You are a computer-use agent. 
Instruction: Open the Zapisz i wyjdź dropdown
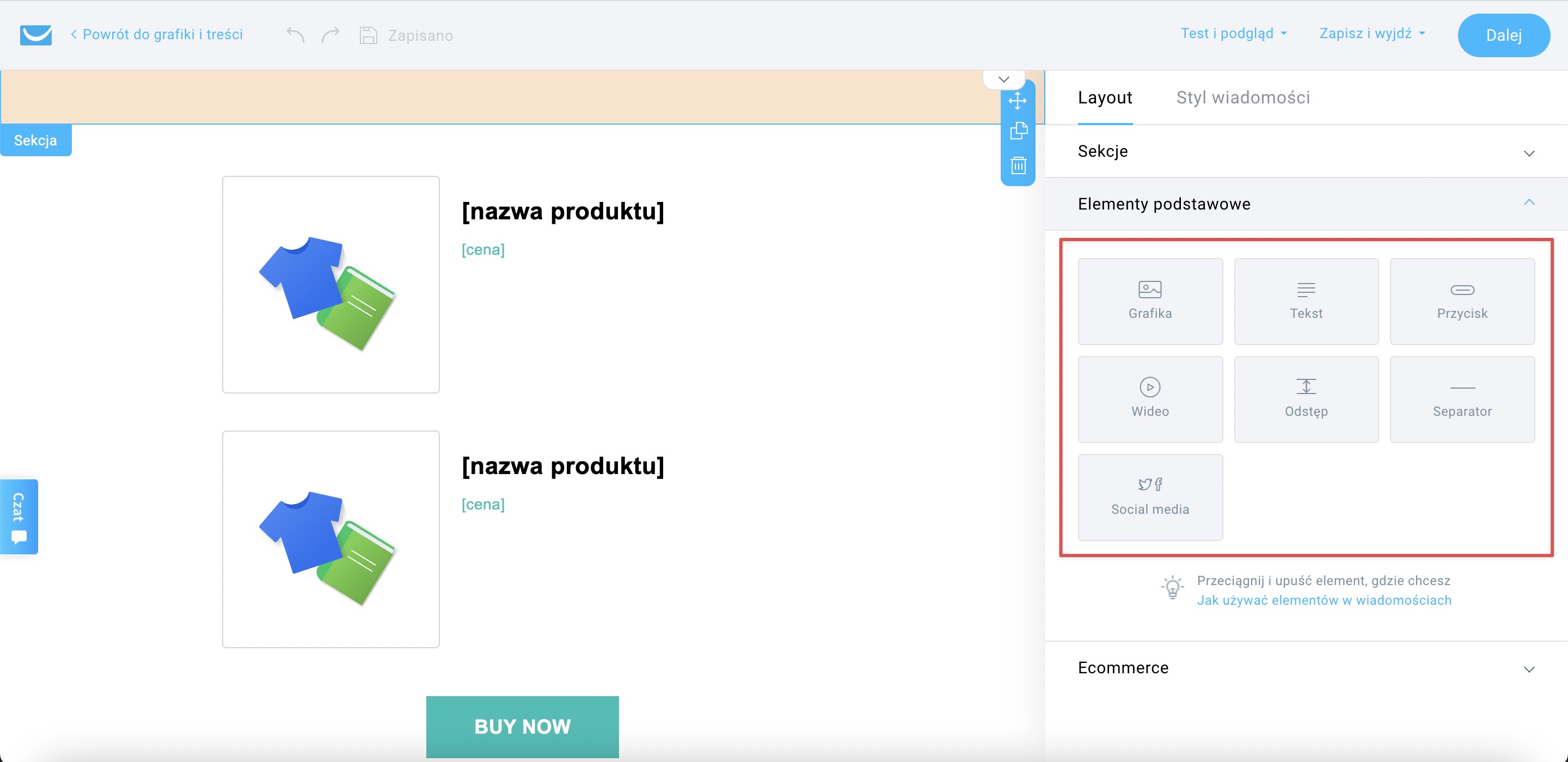point(1372,34)
